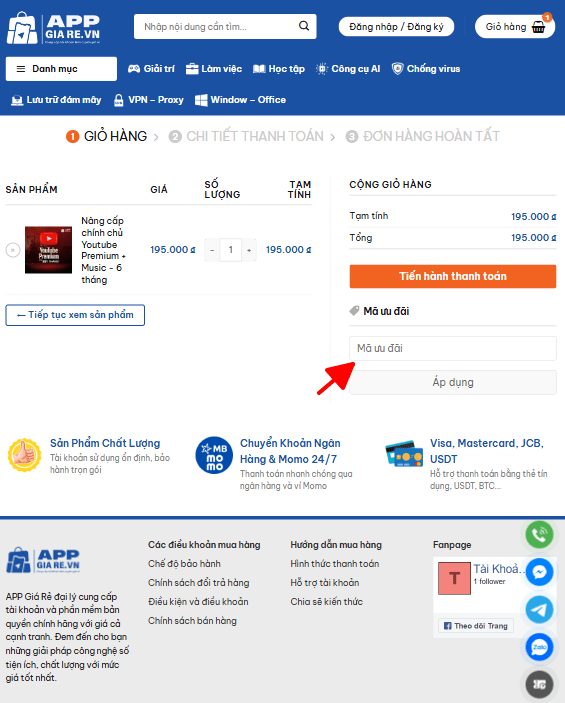The image size is (565, 703).
Task: Open the Messenger chat icon
Action: [539, 572]
